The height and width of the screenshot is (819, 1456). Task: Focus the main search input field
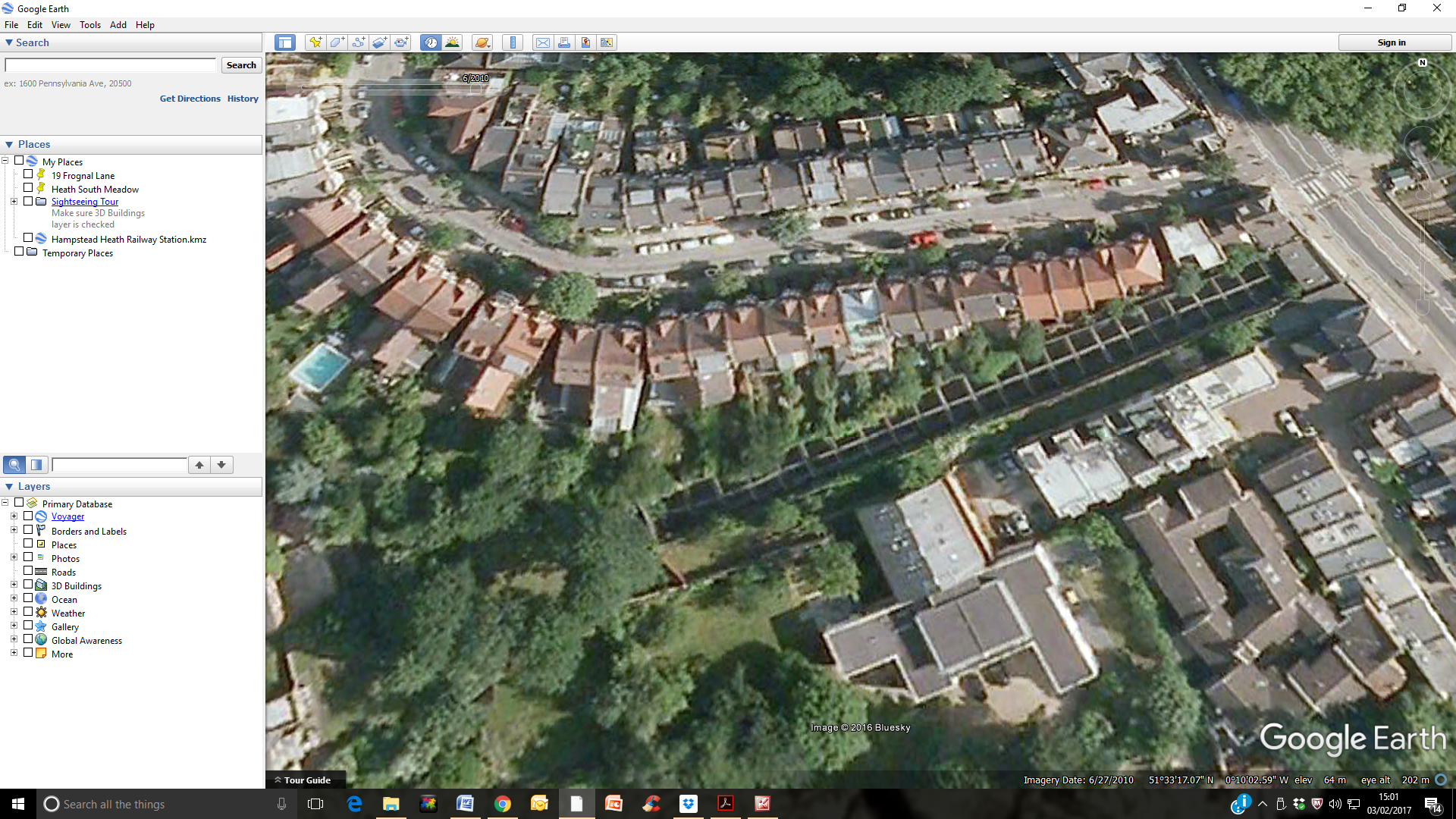pos(111,65)
